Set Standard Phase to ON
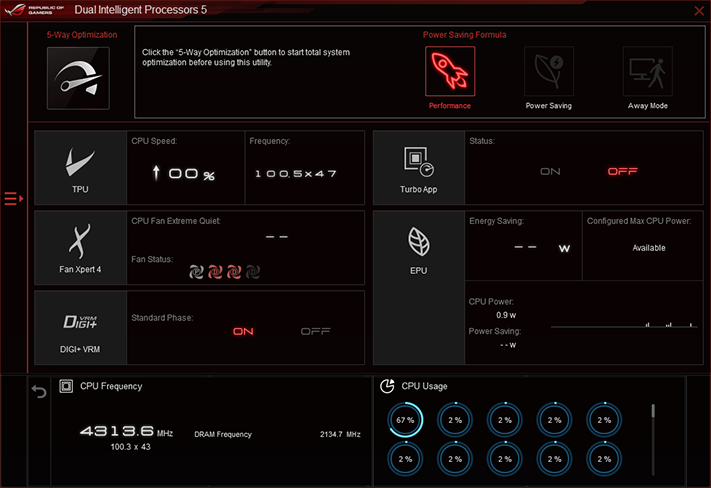711x488 pixels. pos(243,332)
